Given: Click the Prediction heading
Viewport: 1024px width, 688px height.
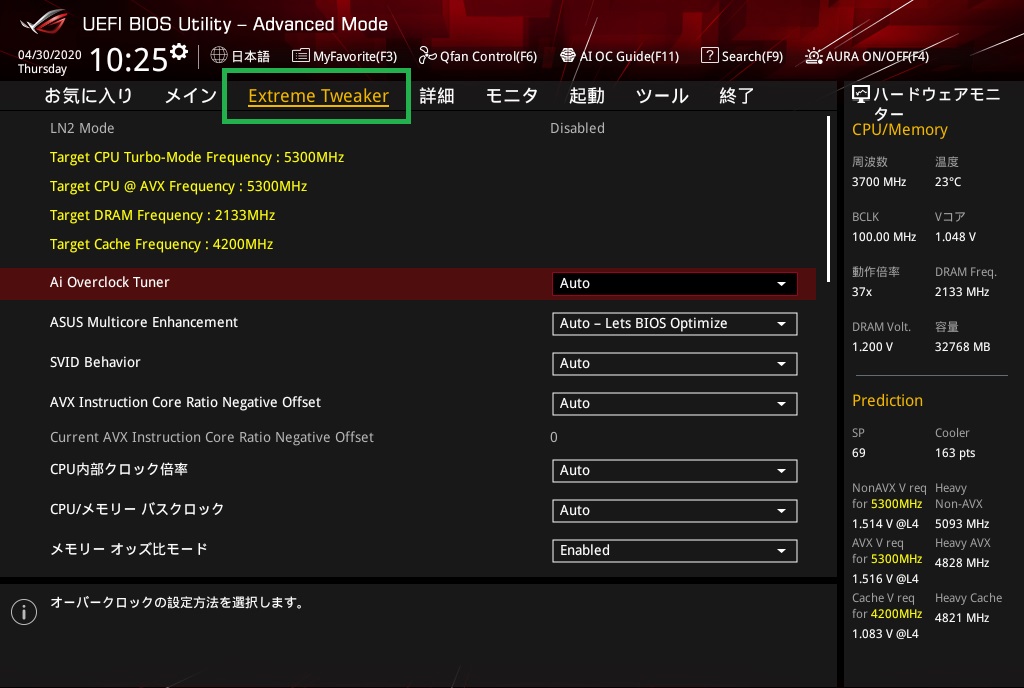Looking at the screenshot, I should point(887,400).
